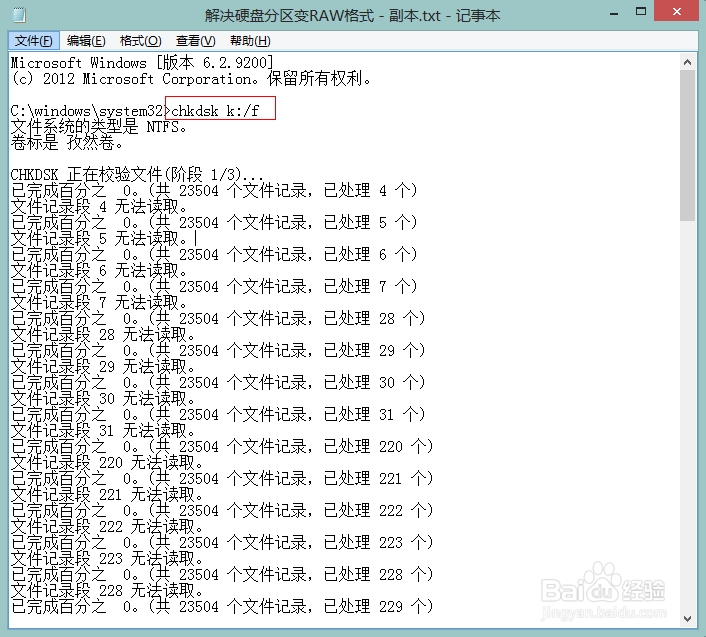Image resolution: width=706 pixels, height=637 pixels.
Task: Open the 格式(O) menu
Action: point(140,41)
